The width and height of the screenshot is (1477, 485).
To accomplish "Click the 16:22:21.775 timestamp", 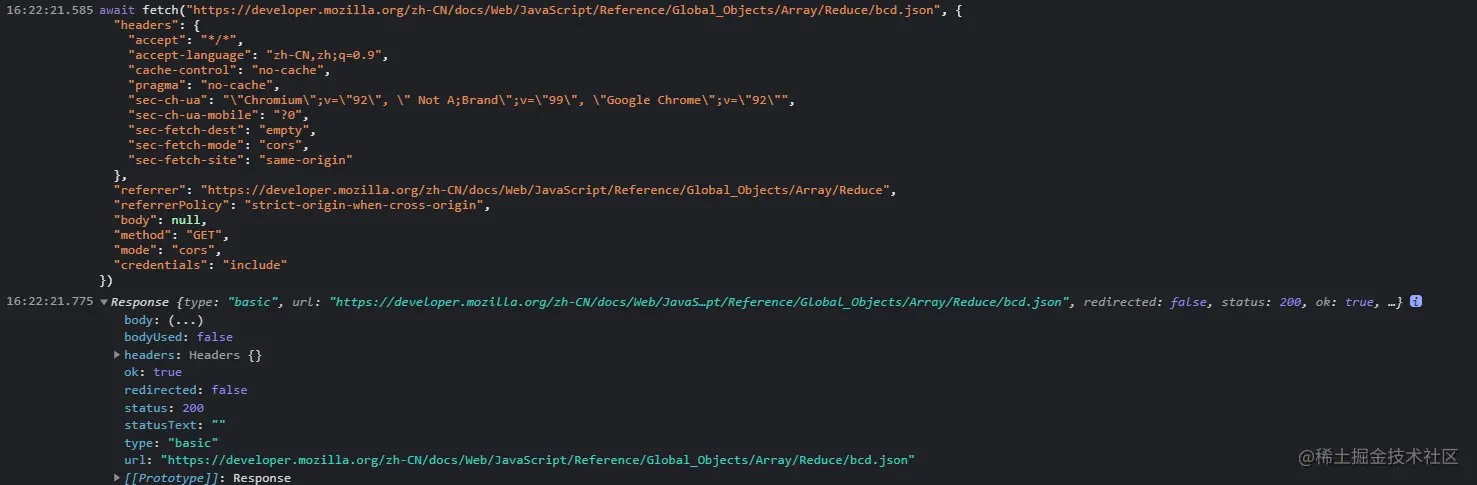I will coord(50,301).
